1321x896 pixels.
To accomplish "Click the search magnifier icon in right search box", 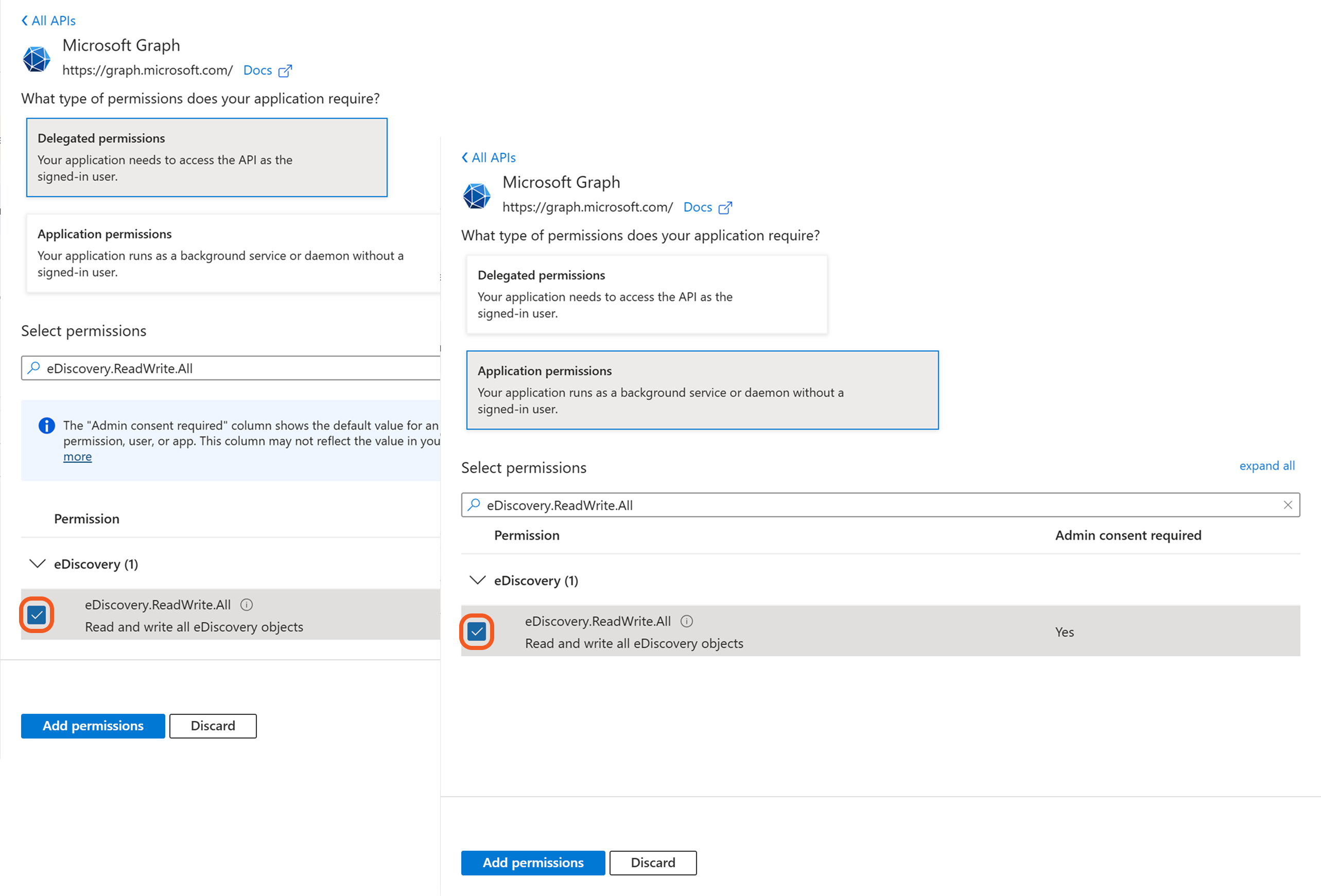I will [x=474, y=504].
